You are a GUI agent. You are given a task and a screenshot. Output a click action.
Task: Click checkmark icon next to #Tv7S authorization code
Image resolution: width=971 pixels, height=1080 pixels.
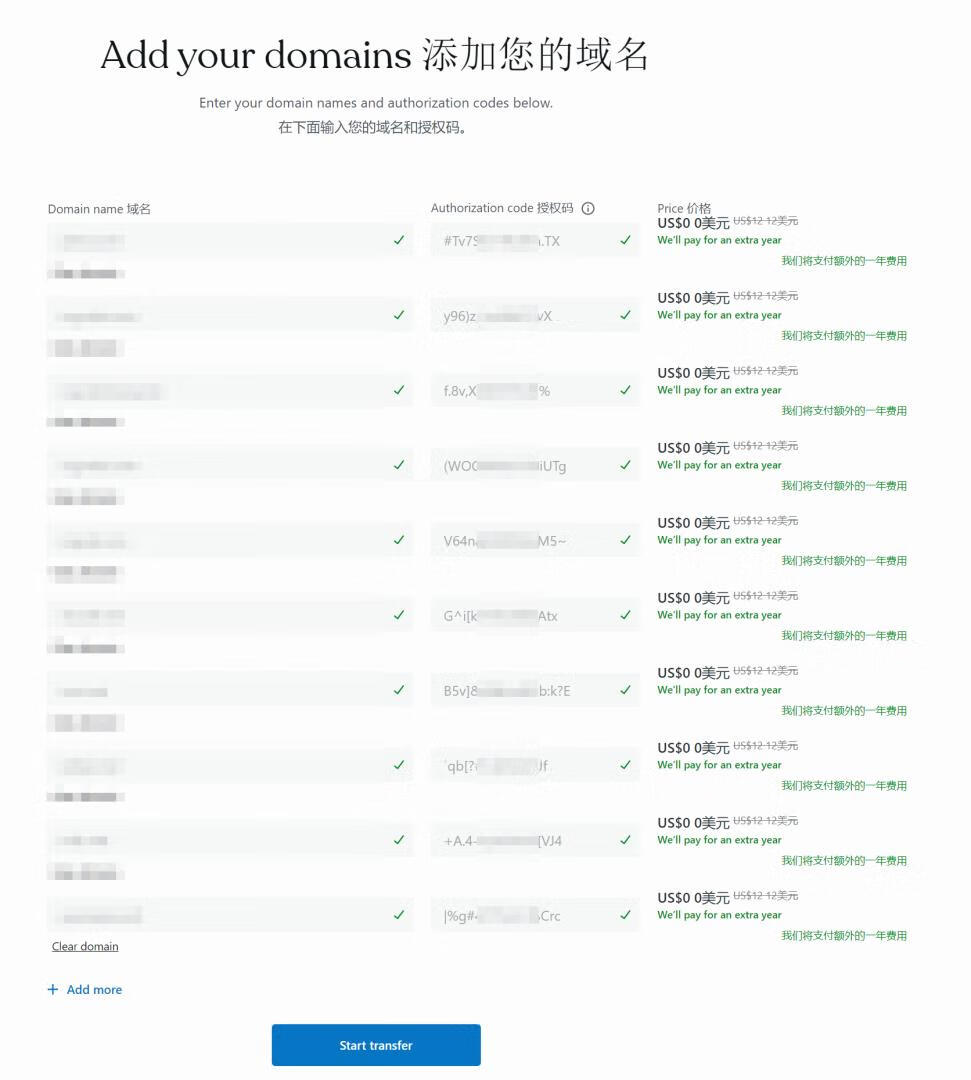tap(626, 240)
